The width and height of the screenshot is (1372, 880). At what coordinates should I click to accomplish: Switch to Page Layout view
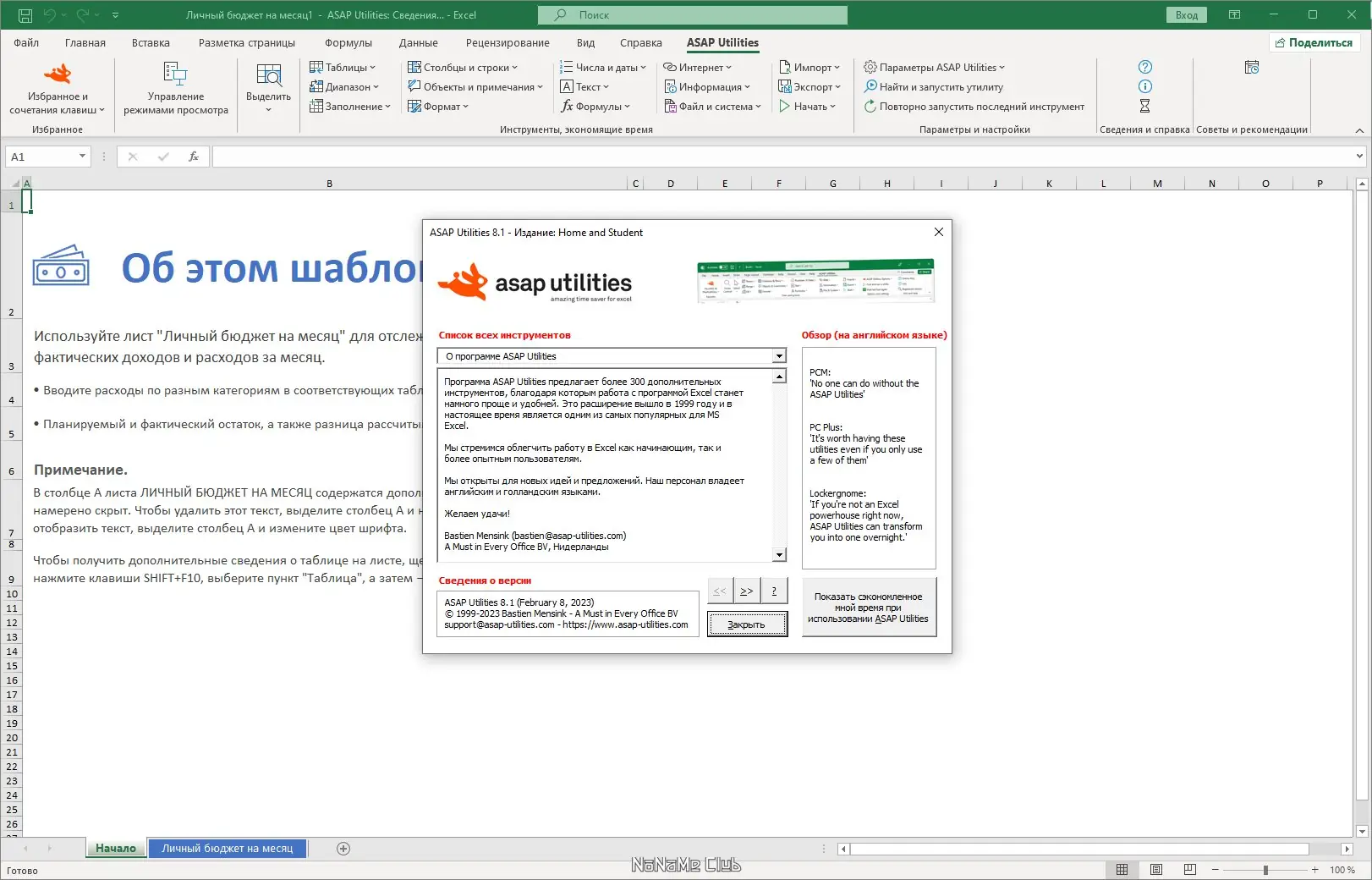pyautogui.click(x=1156, y=870)
